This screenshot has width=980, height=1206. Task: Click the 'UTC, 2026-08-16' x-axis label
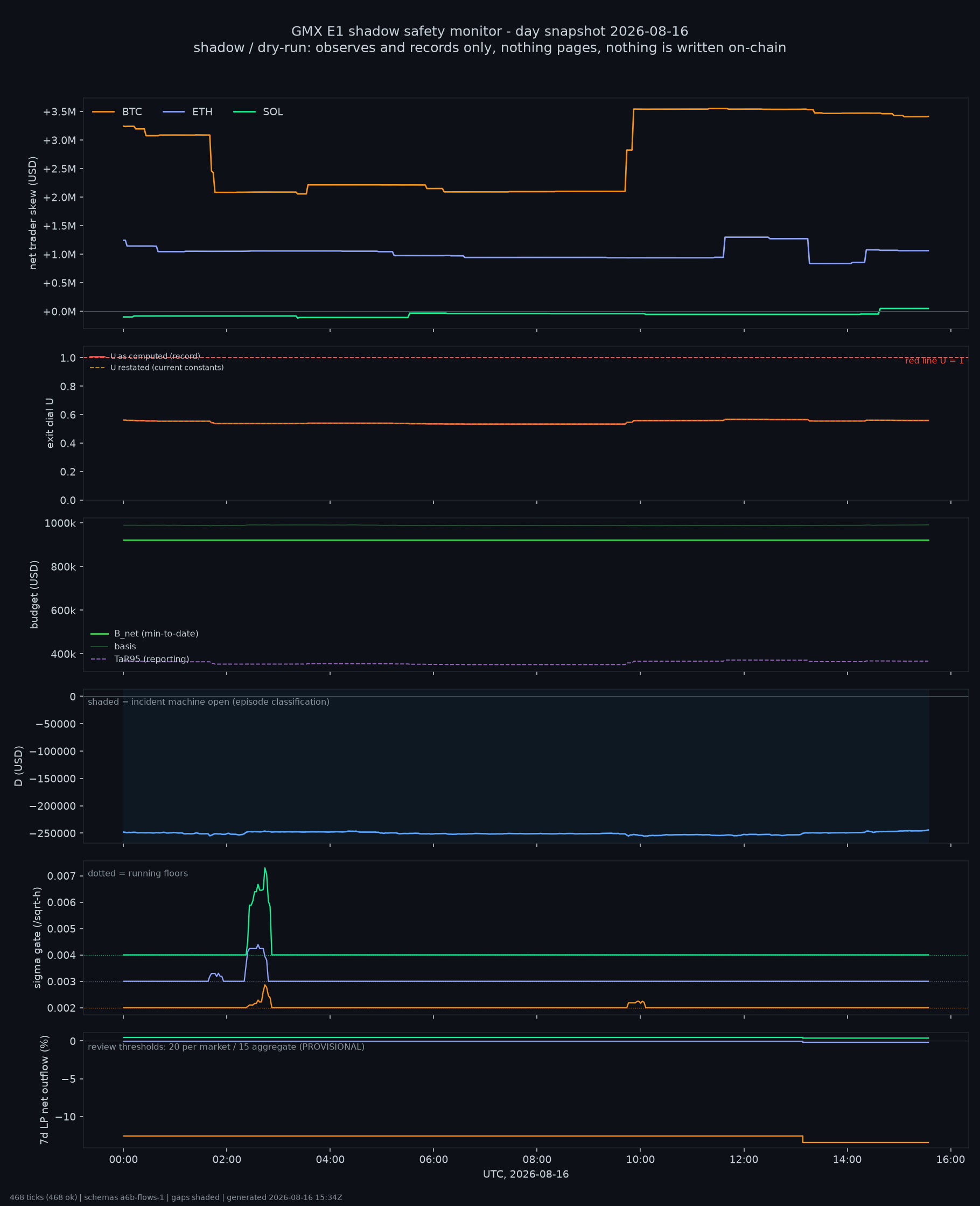point(526,1174)
